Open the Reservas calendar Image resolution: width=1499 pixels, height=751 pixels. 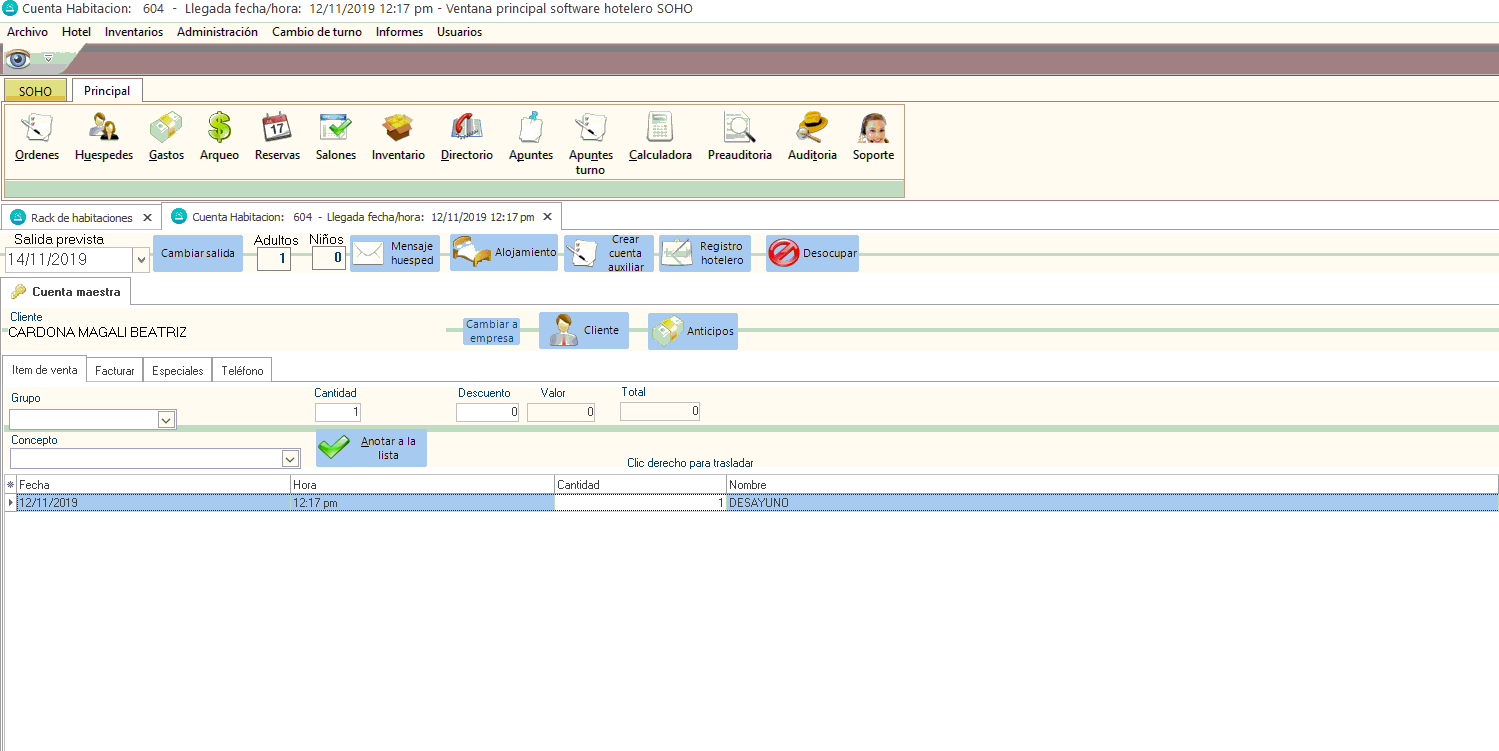pos(277,137)
